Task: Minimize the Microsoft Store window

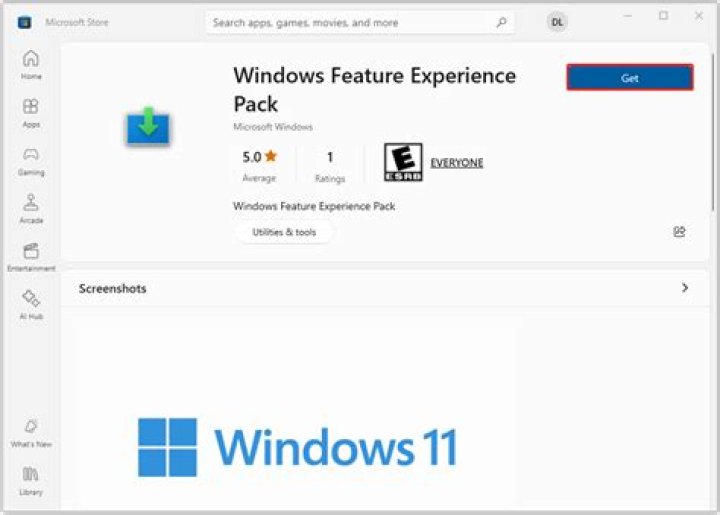Action: (628, 16)
